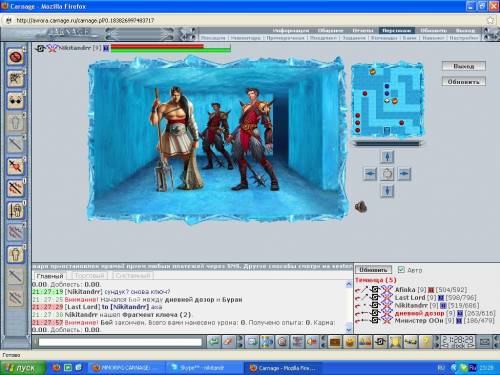Move backward with the down arrow
Image resolution: width=500 pixels, height=375 pixels.
[x=387, y=191]
